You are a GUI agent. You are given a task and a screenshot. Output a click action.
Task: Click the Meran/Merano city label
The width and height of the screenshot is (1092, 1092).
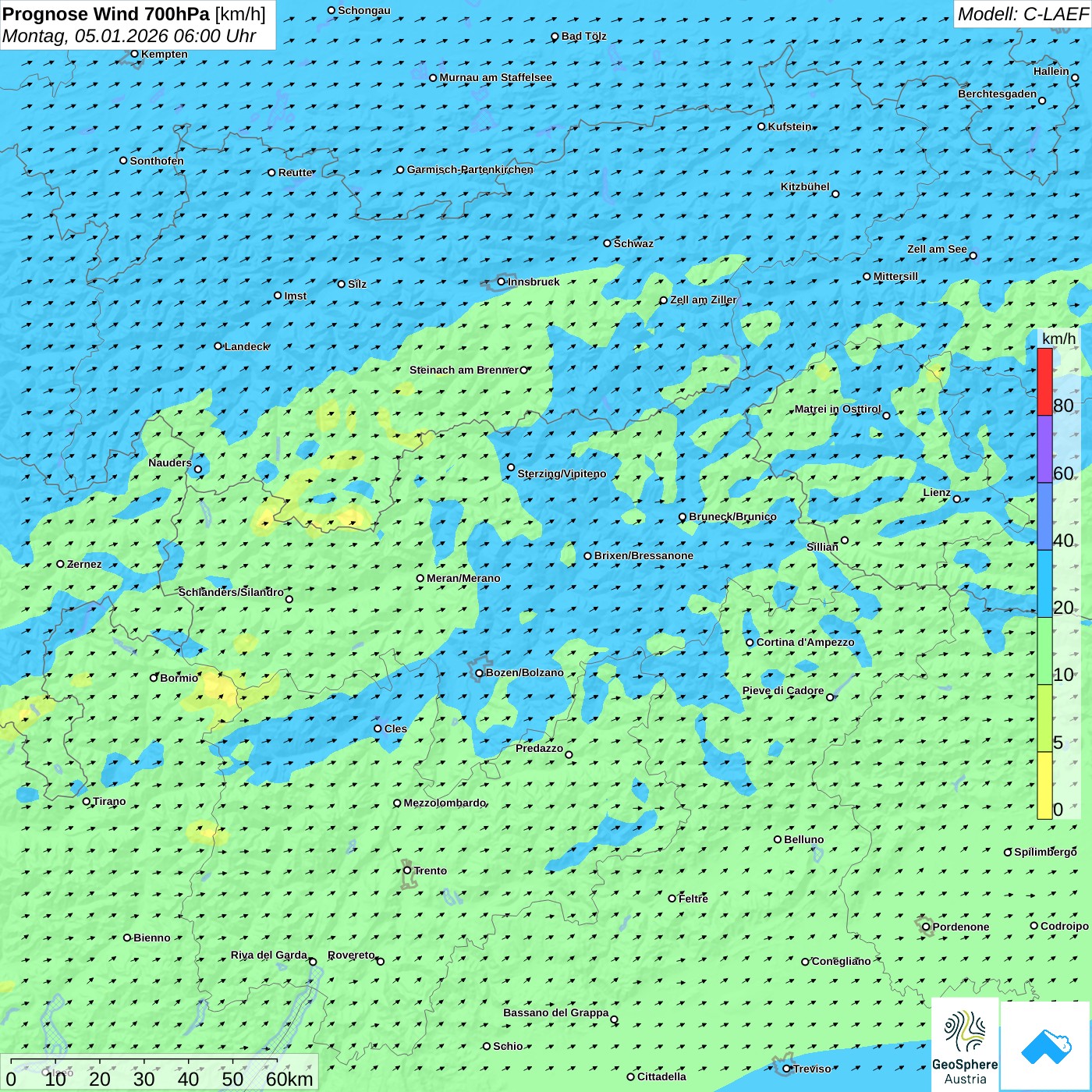(463, 578)
